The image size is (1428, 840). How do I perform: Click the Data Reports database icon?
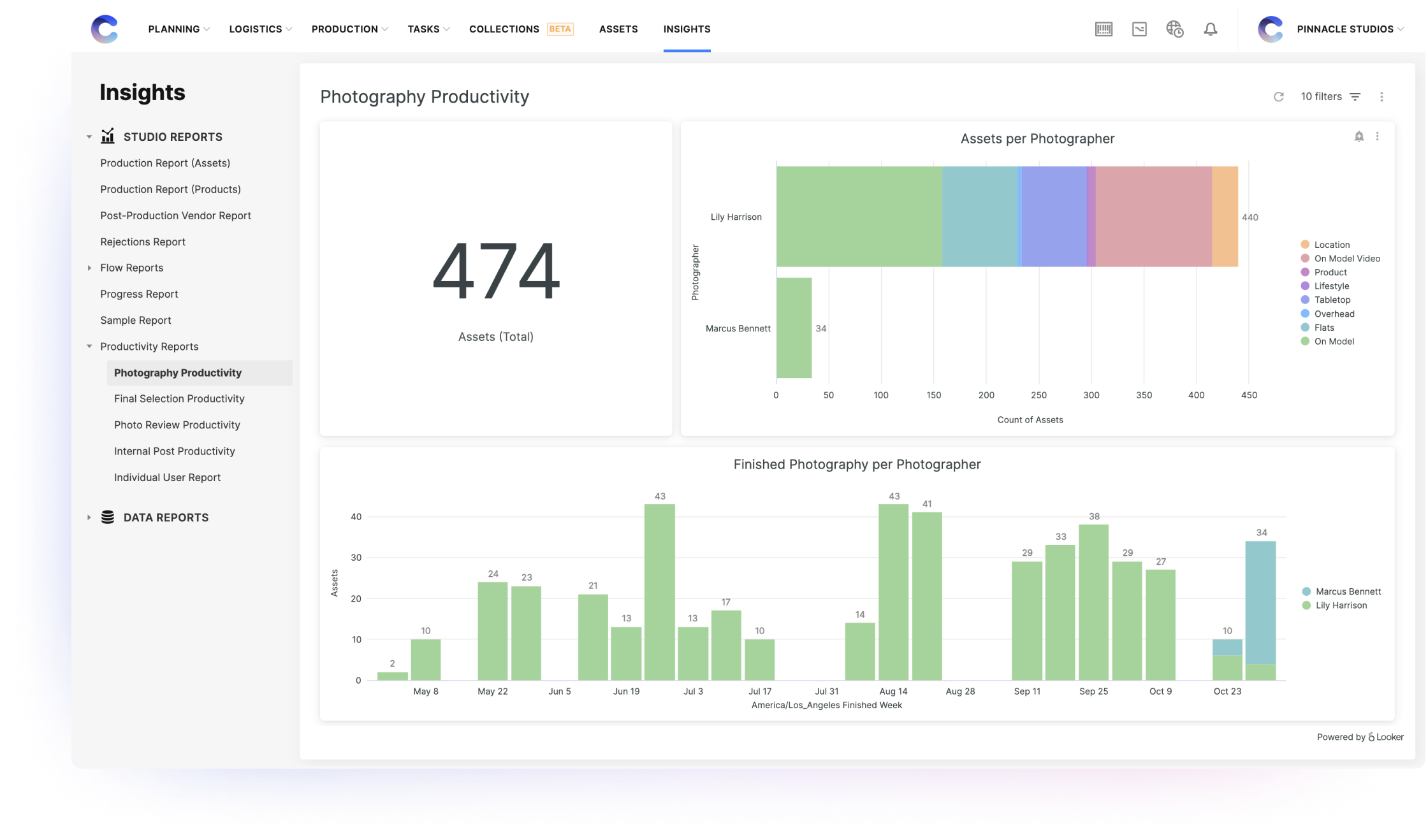click(107, 517)
